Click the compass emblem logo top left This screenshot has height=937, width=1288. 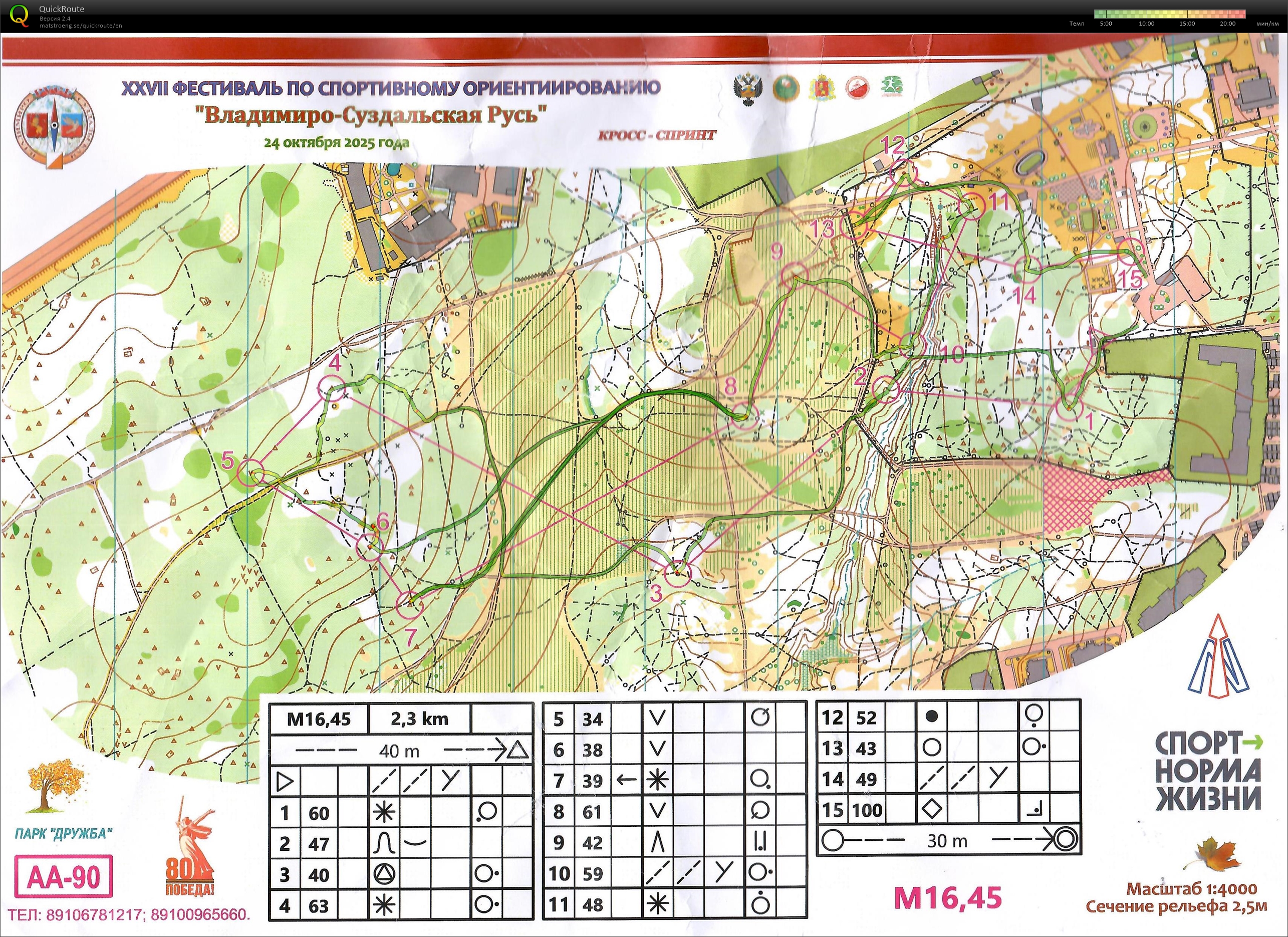click(54, 126)
